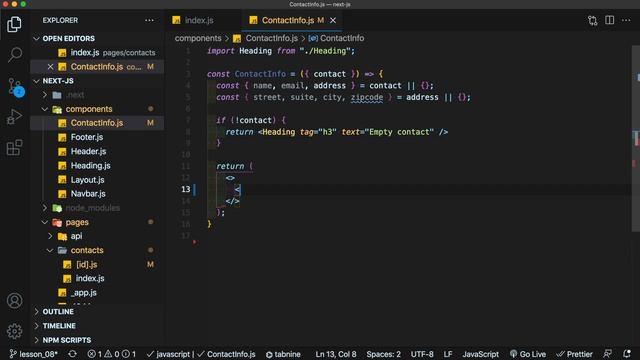Open the Extensions view
Image resolution: width=640 pixels, height=360 pixels.
tap(14, 147)
